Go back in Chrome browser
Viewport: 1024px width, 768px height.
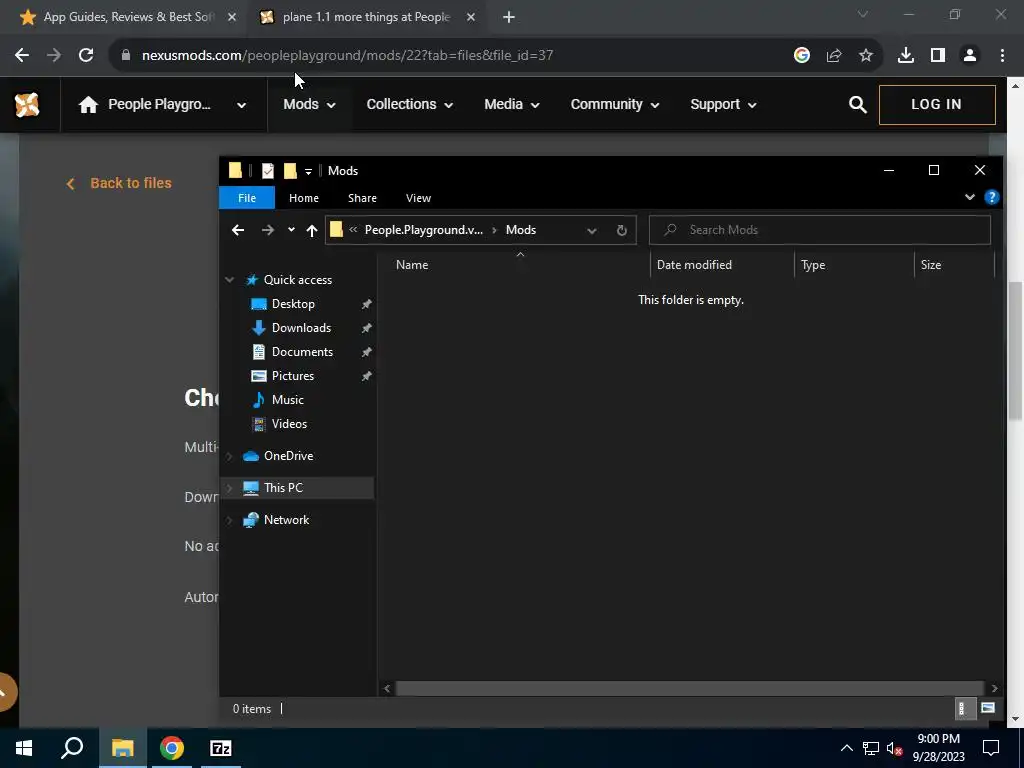22,55
